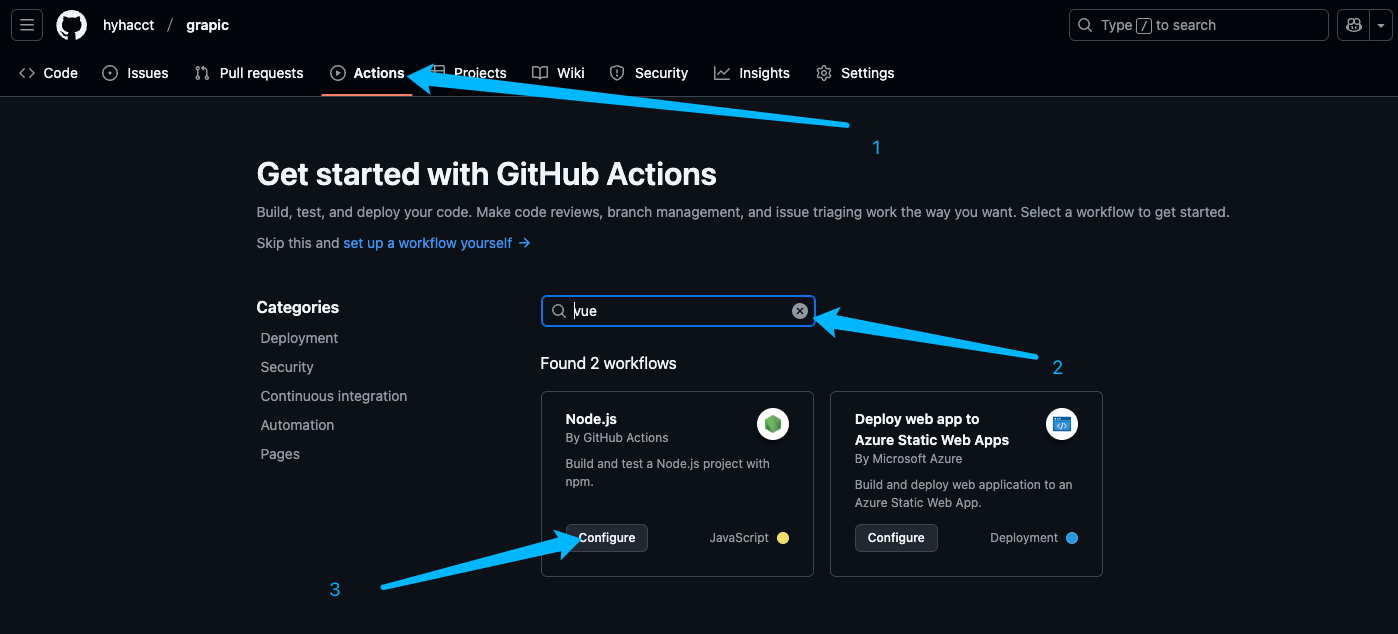This screenshot has height=634, width=1398.
Task: Open the Pull requests tab
Action: (249, 73)
